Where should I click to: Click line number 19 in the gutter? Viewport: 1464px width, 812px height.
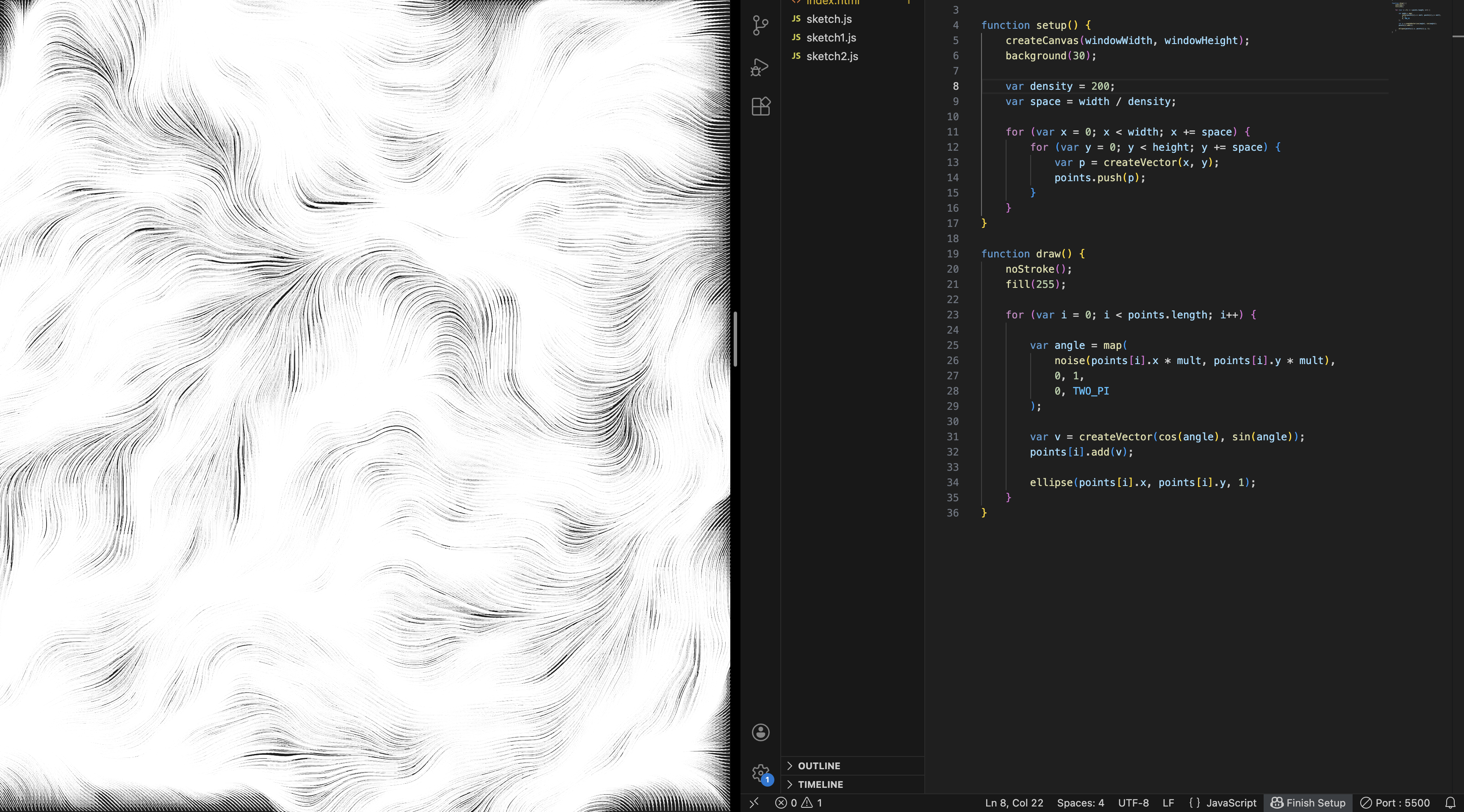tap(953, 254)
